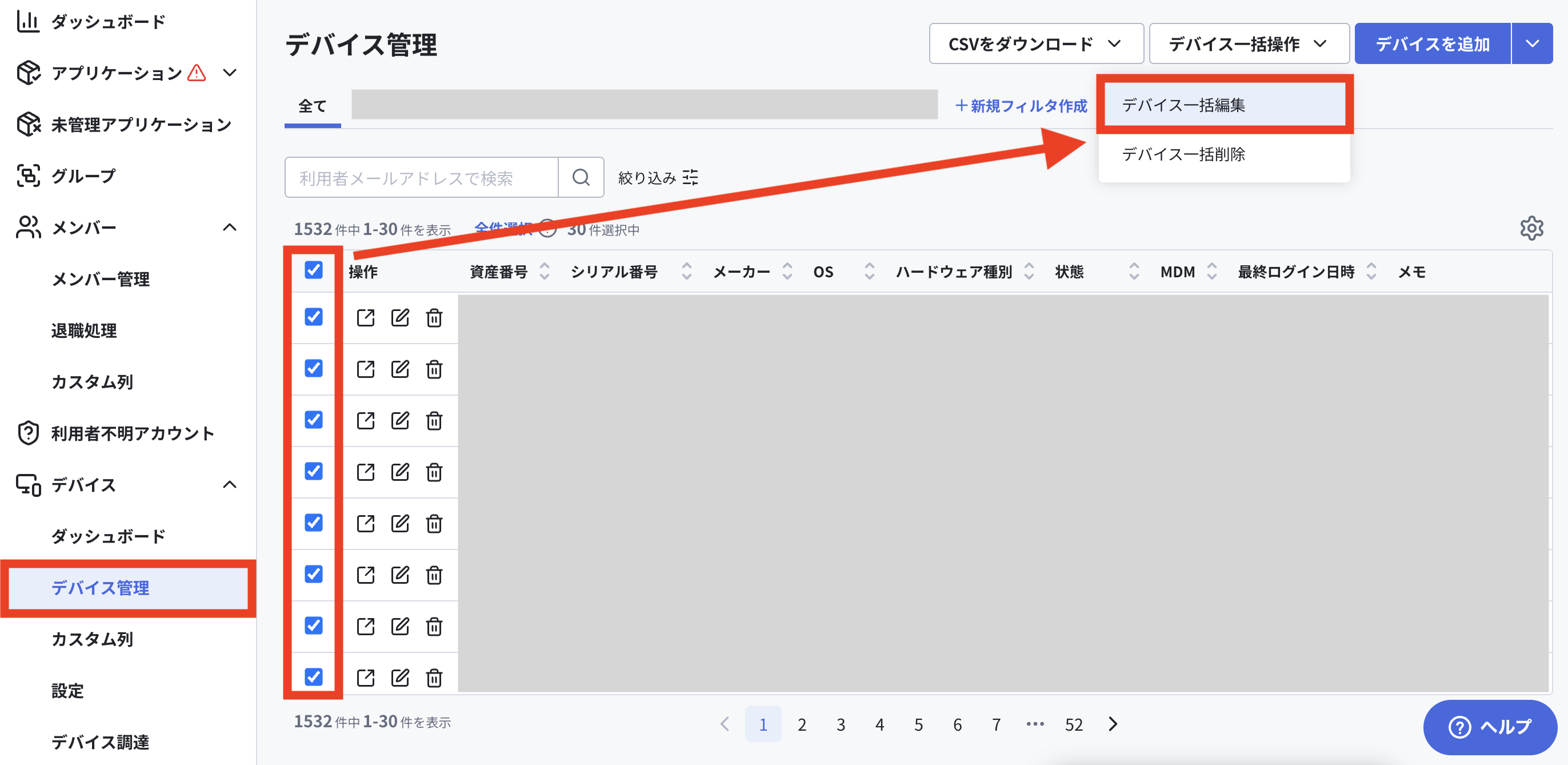Open 未管理アプリケーション in sidebar
This screenshot has height=765, width=1568.
pos(125,124)
